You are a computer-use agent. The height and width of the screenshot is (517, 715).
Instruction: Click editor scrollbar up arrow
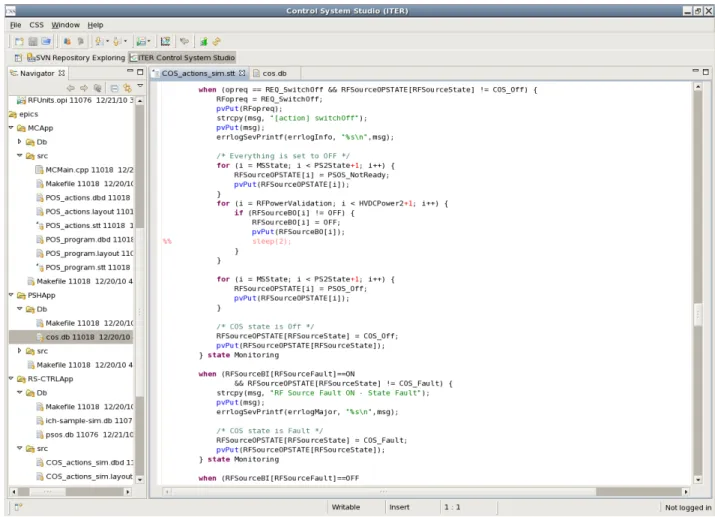click(698, 87)
